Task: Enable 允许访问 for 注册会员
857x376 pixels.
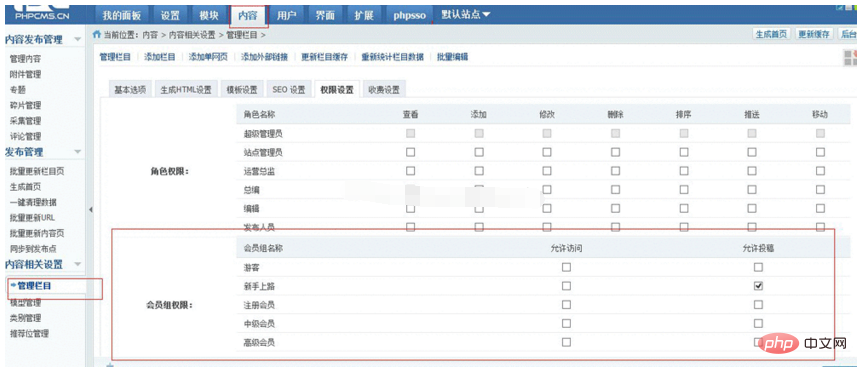Action: pos(566,304)
